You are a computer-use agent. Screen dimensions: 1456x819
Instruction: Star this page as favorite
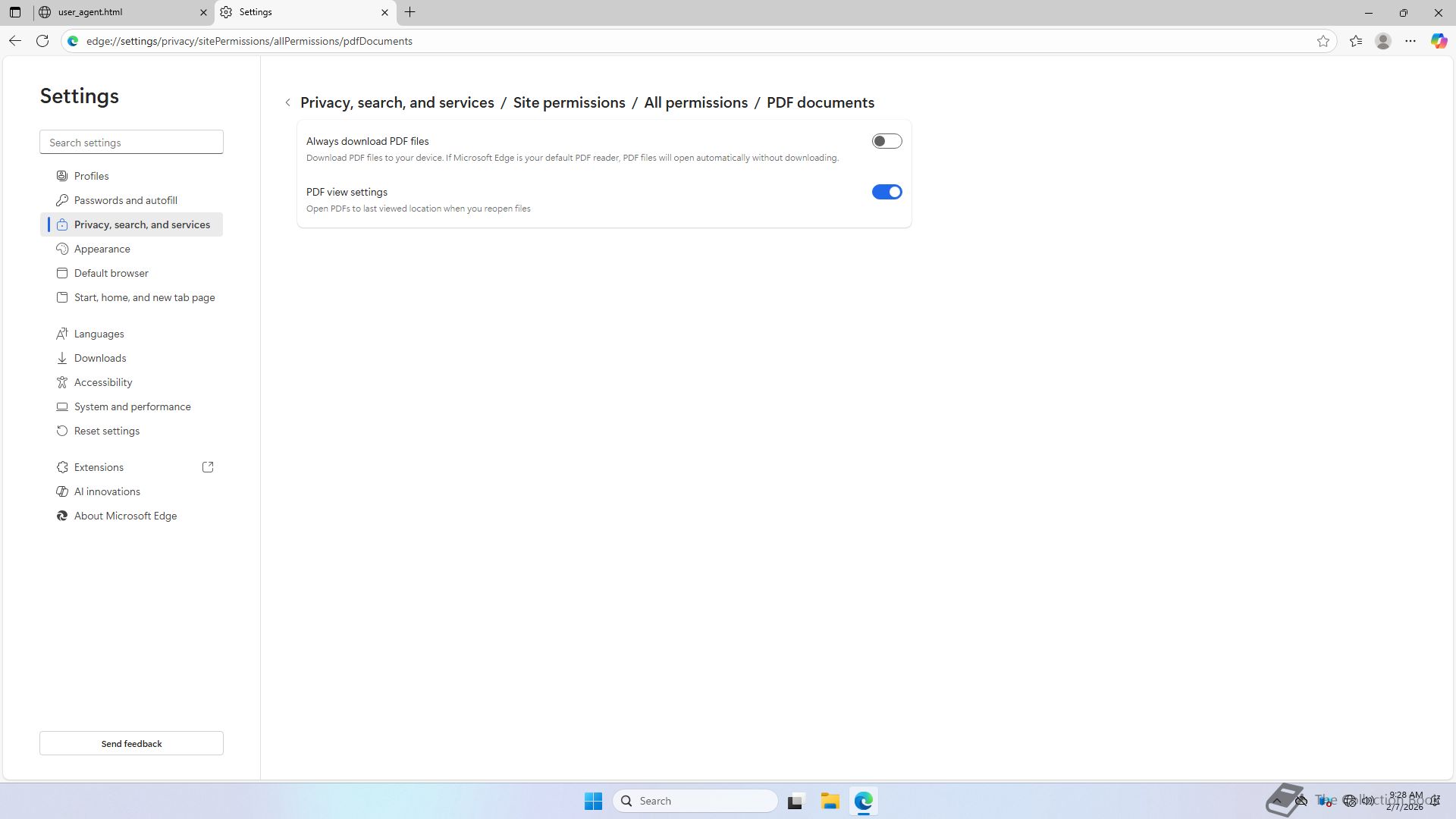pyautogui.click(x=1323, y=41)
